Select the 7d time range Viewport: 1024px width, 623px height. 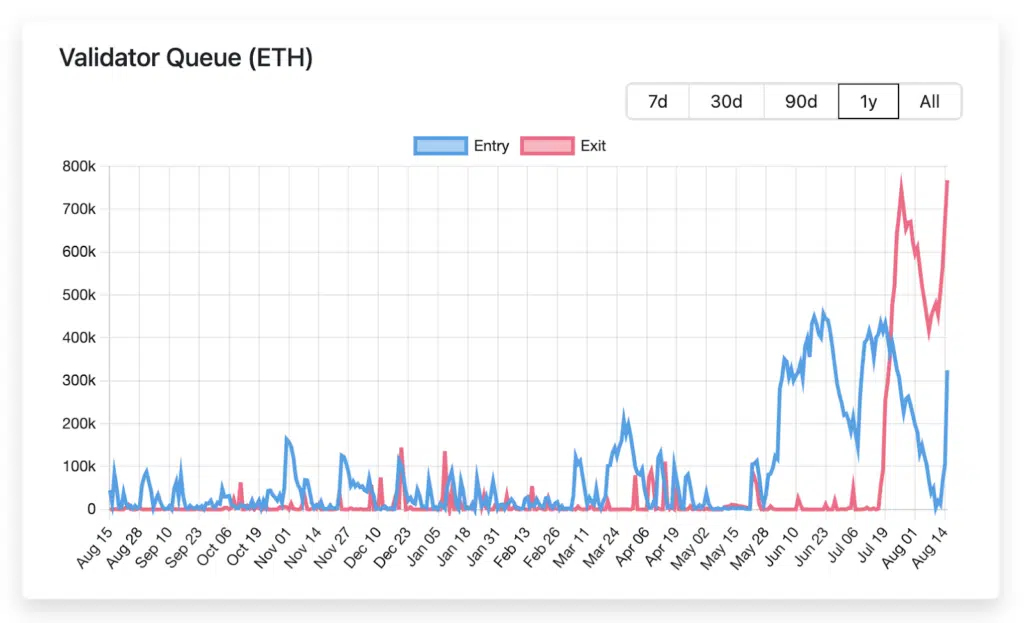click(x=658, y=101)
